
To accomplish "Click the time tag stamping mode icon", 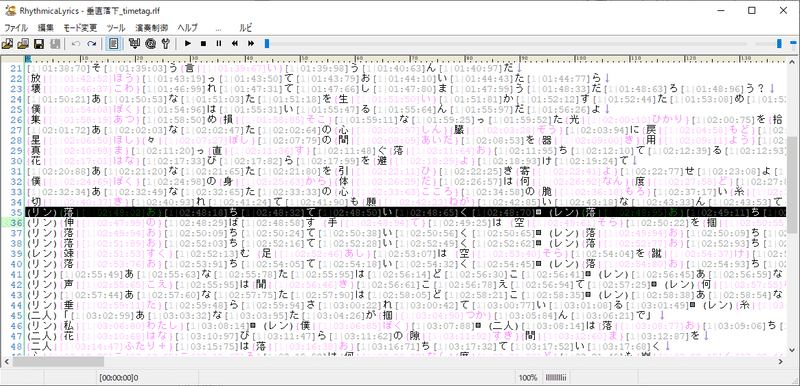I will (x=135, y=44).
